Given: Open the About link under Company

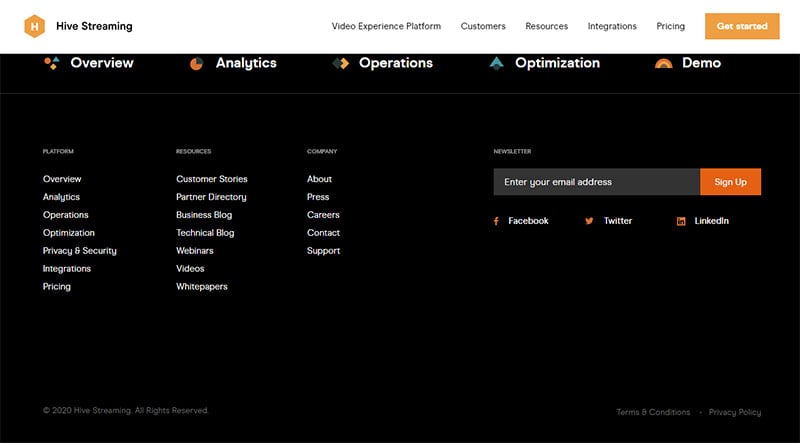Looking at the screenshot, I should (319, 179).
